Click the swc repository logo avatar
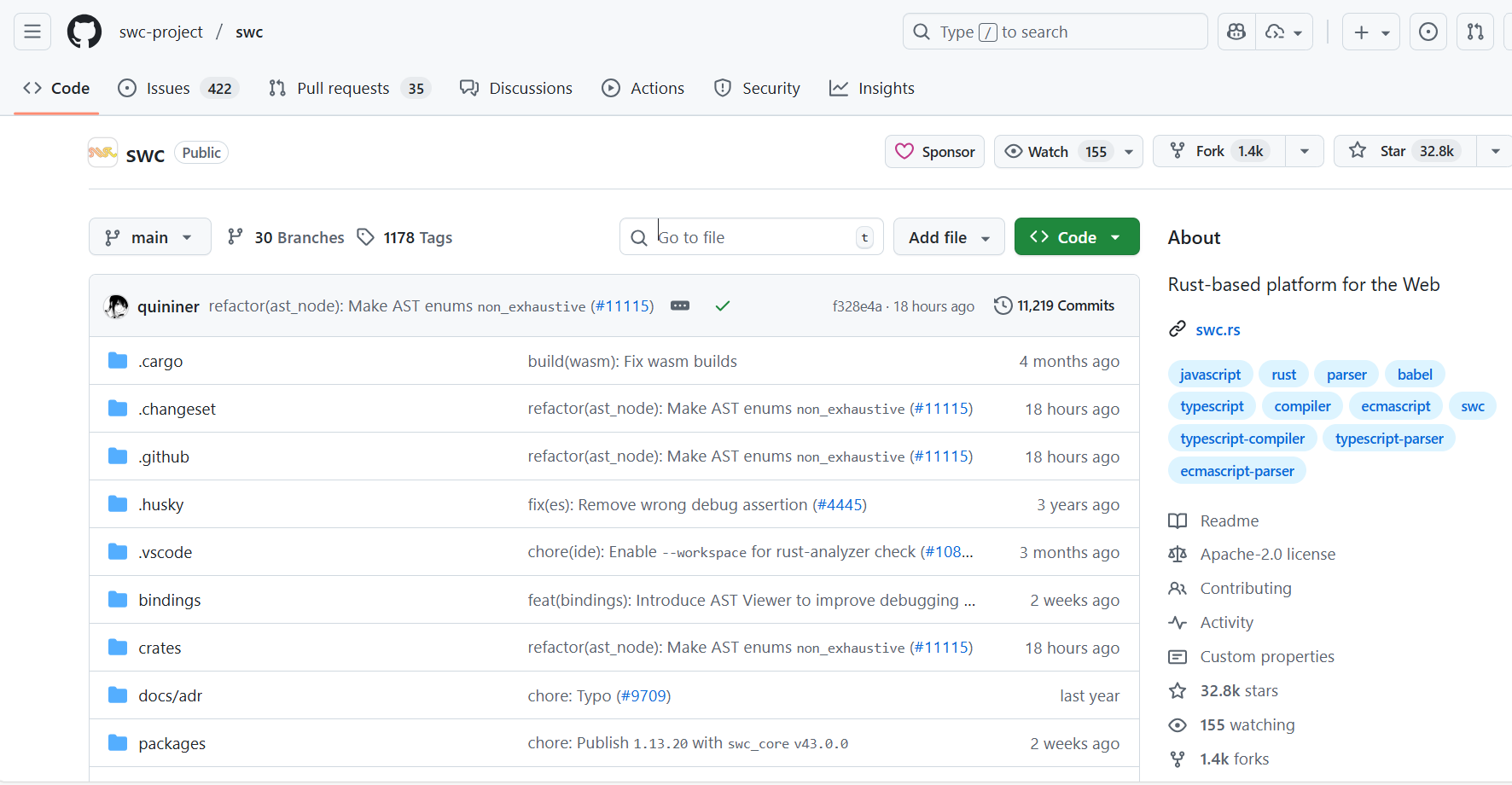 click(103, 153)
